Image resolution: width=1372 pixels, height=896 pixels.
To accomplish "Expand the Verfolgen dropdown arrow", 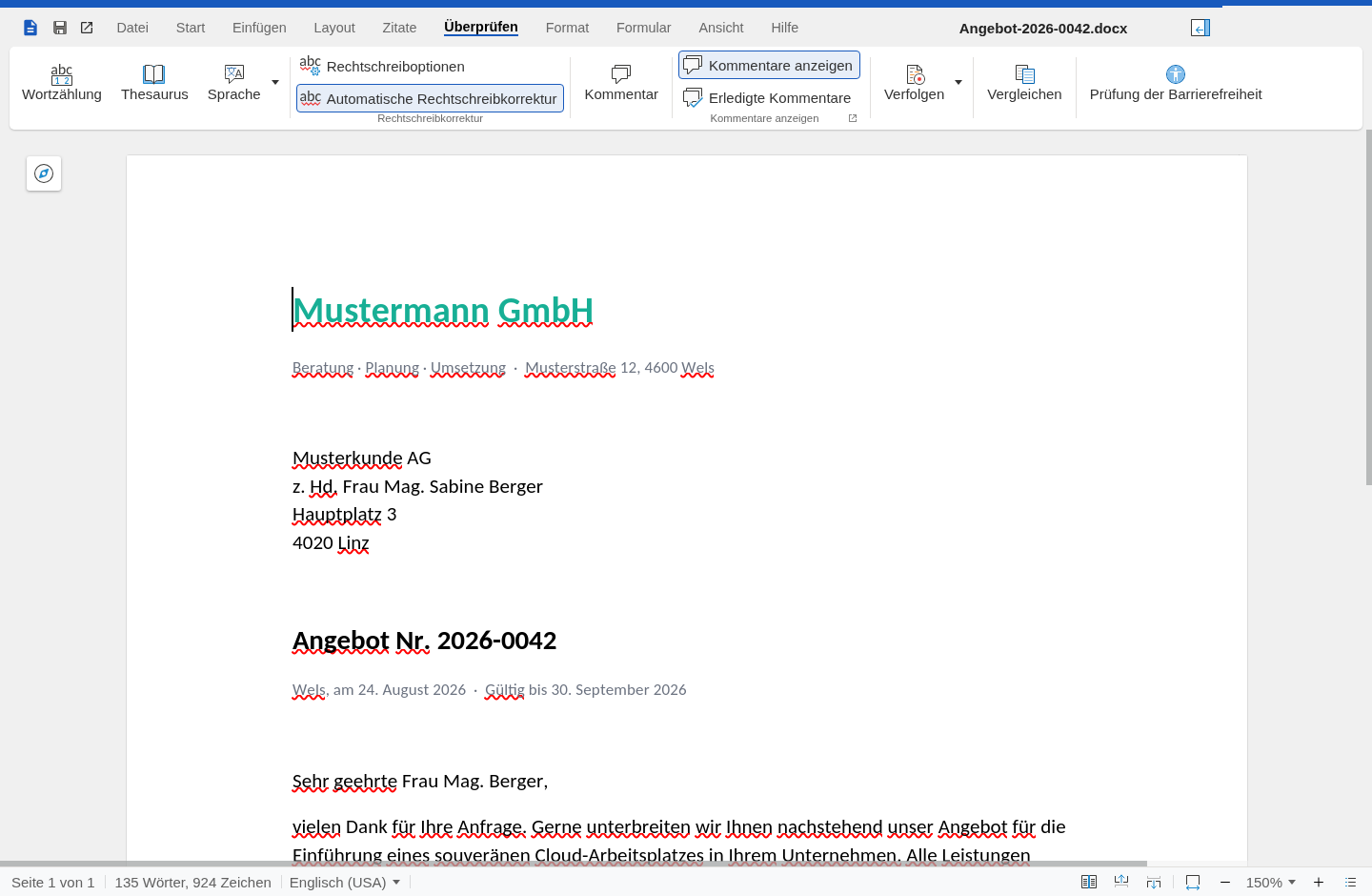I will [958, 83].
